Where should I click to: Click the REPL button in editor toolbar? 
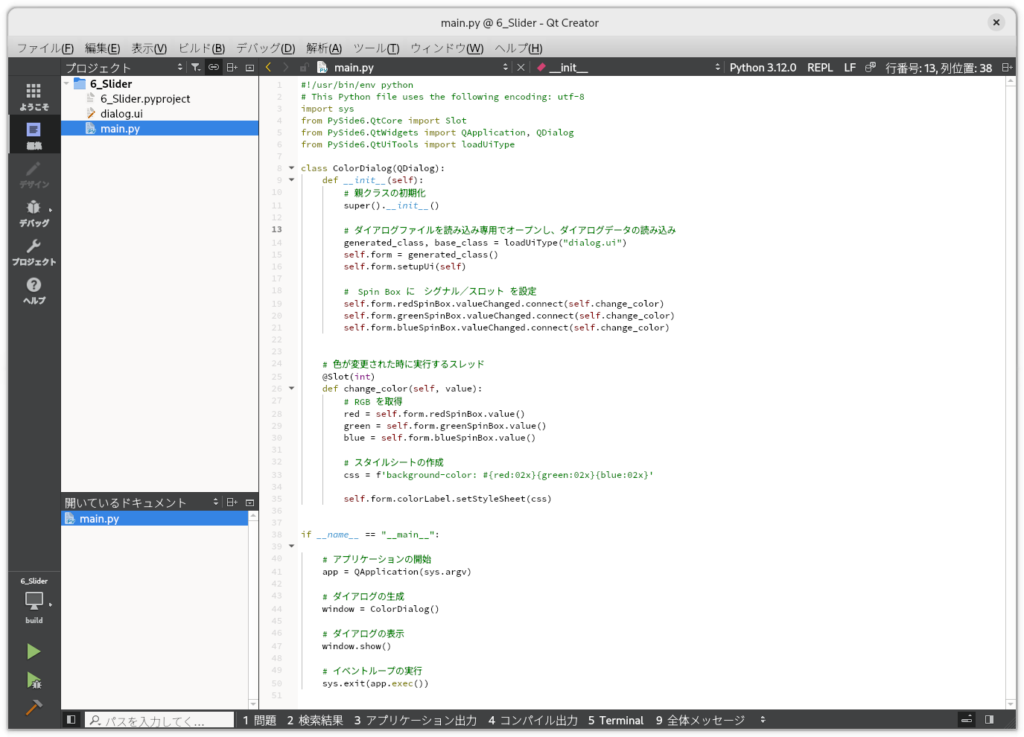click(x=820, y=67)
